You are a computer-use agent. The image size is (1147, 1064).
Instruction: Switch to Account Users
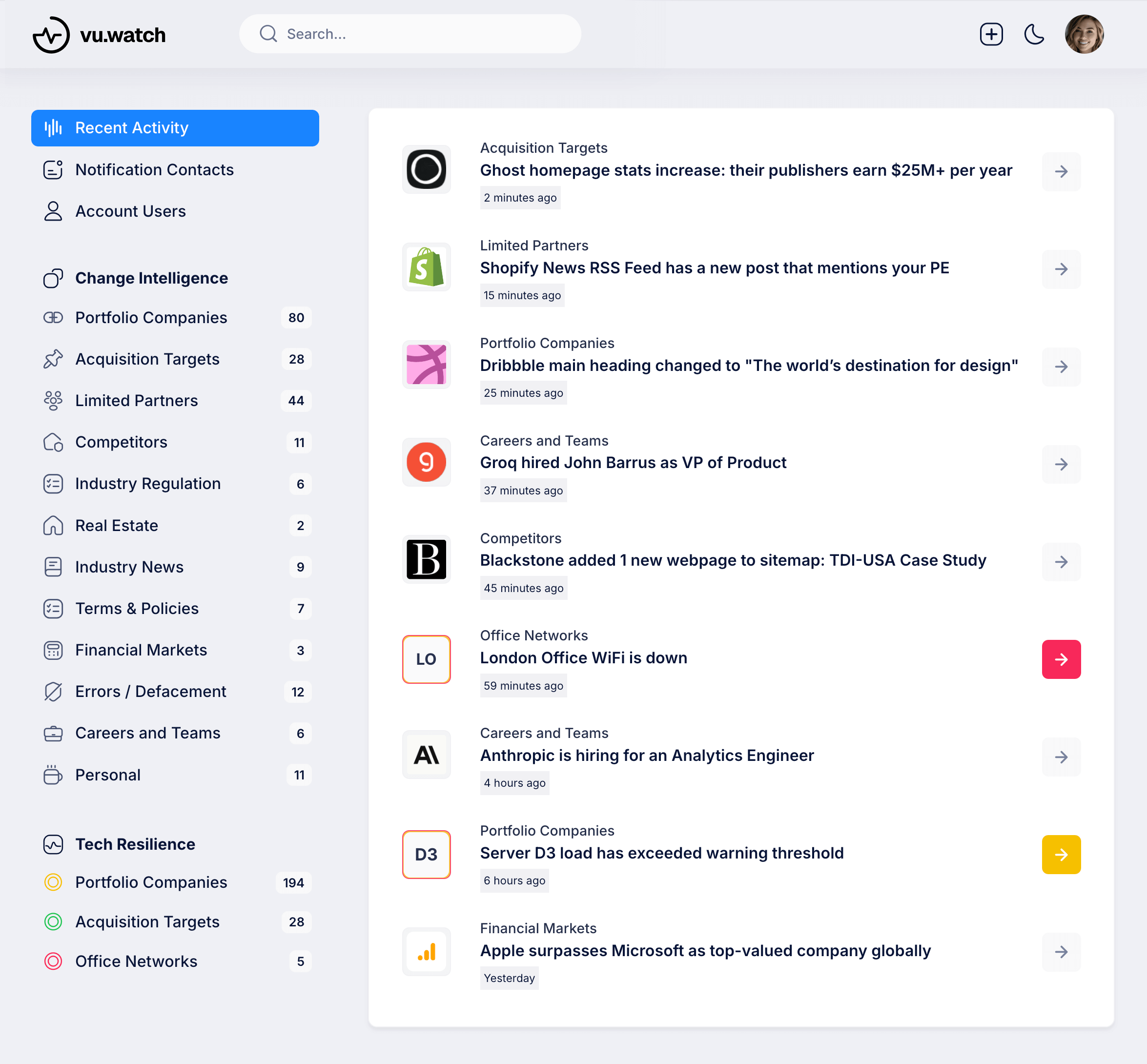click(x=130, y=211)
